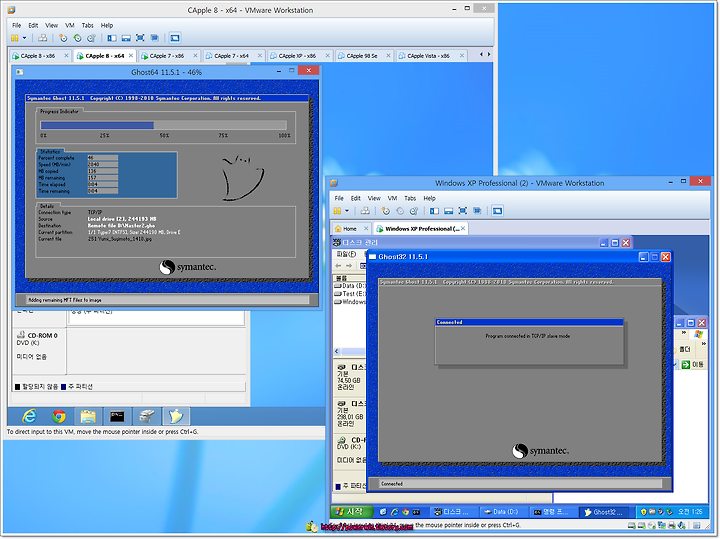The height and width of the screenshot is (539, 720).
Task: Open Internet Explorer in XP quick launch
Action: tap(394, 512)
